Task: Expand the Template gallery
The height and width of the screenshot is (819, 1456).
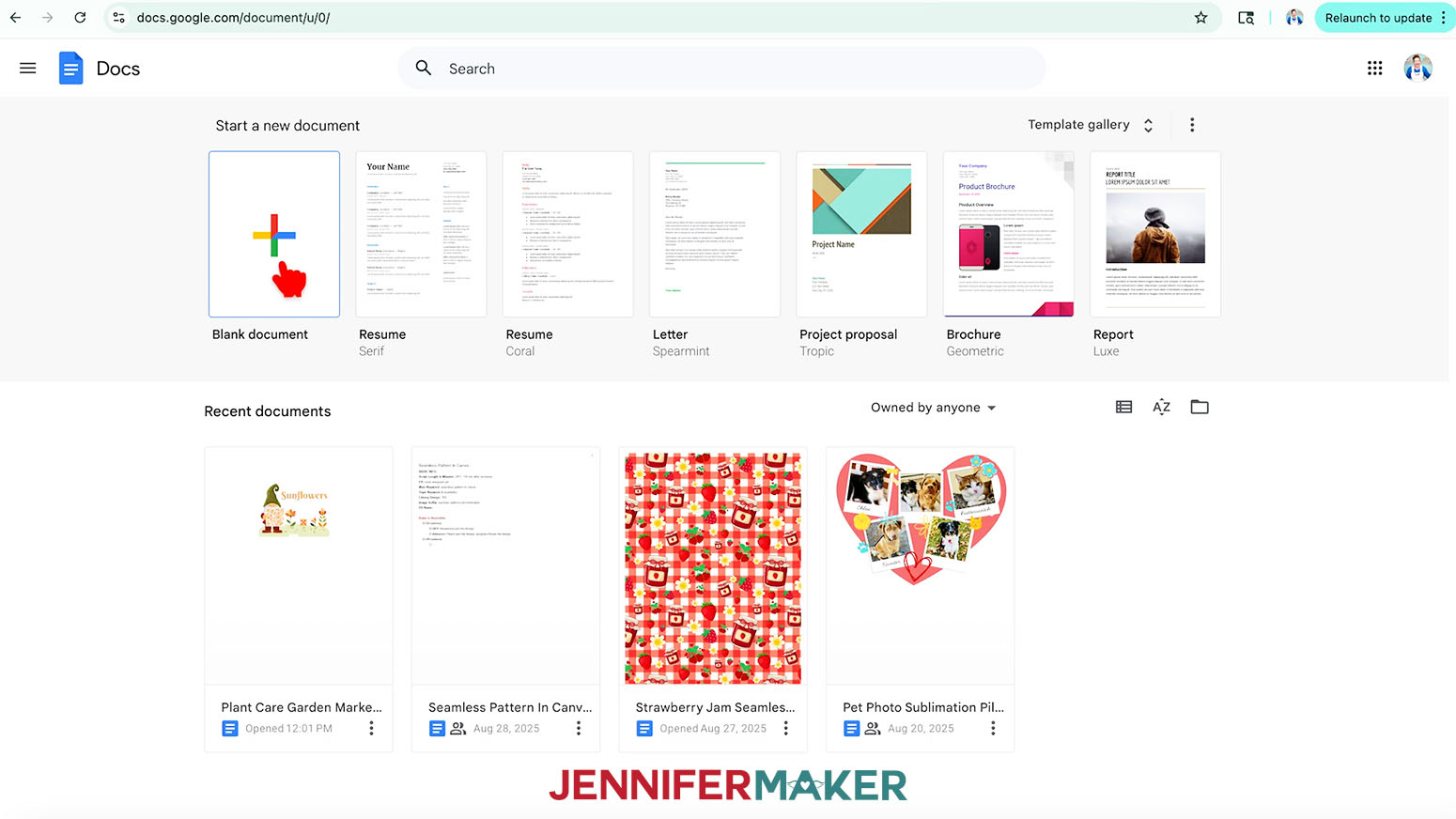Action: [1091, 125]
